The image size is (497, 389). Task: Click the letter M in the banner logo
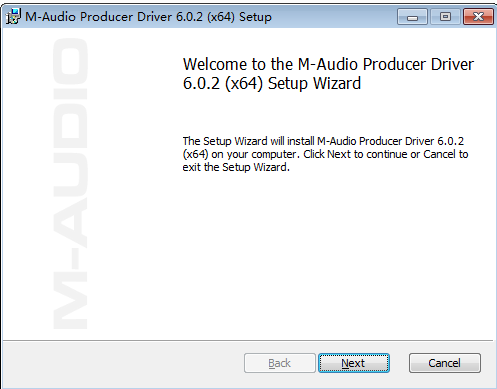70,301
